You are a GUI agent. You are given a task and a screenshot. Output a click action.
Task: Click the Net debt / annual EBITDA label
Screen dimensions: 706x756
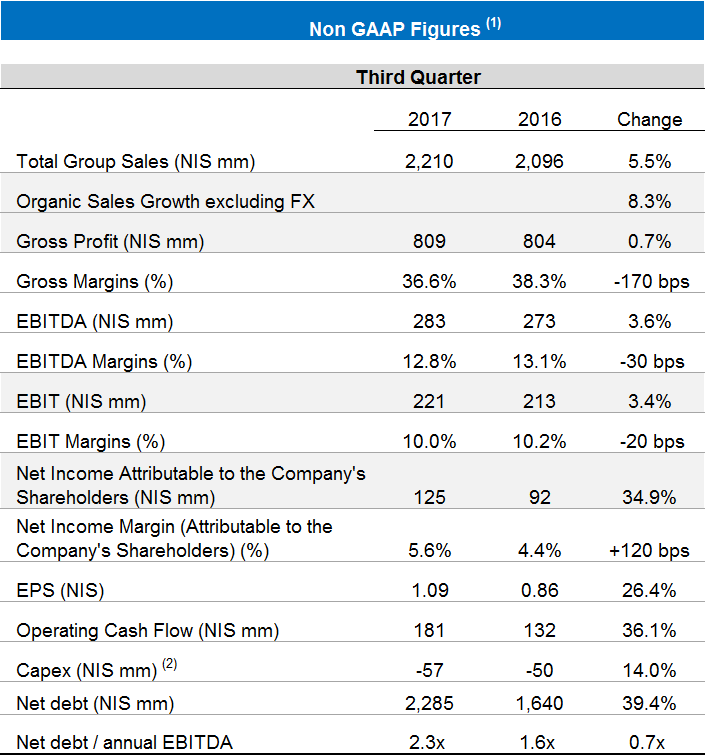[x=124, y=741]
